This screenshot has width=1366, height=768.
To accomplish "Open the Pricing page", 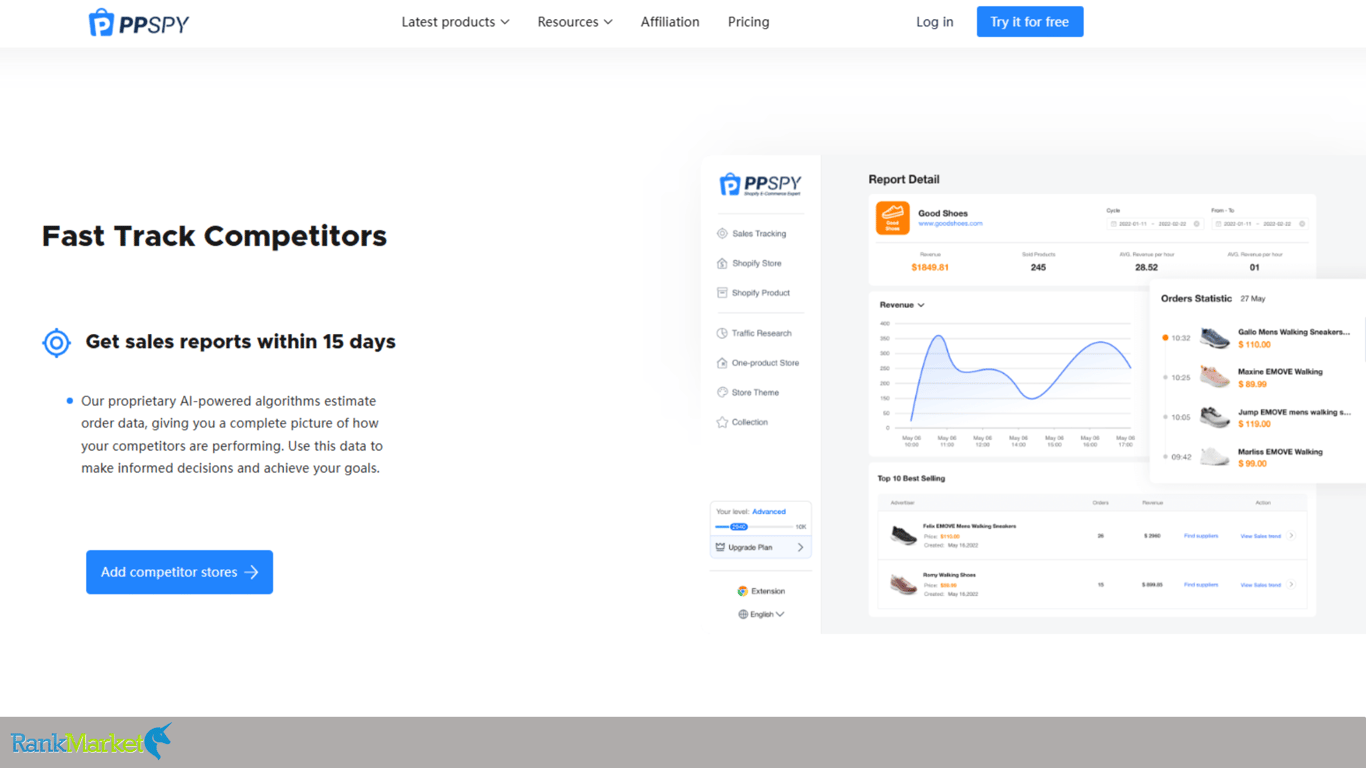I will 749,22.
